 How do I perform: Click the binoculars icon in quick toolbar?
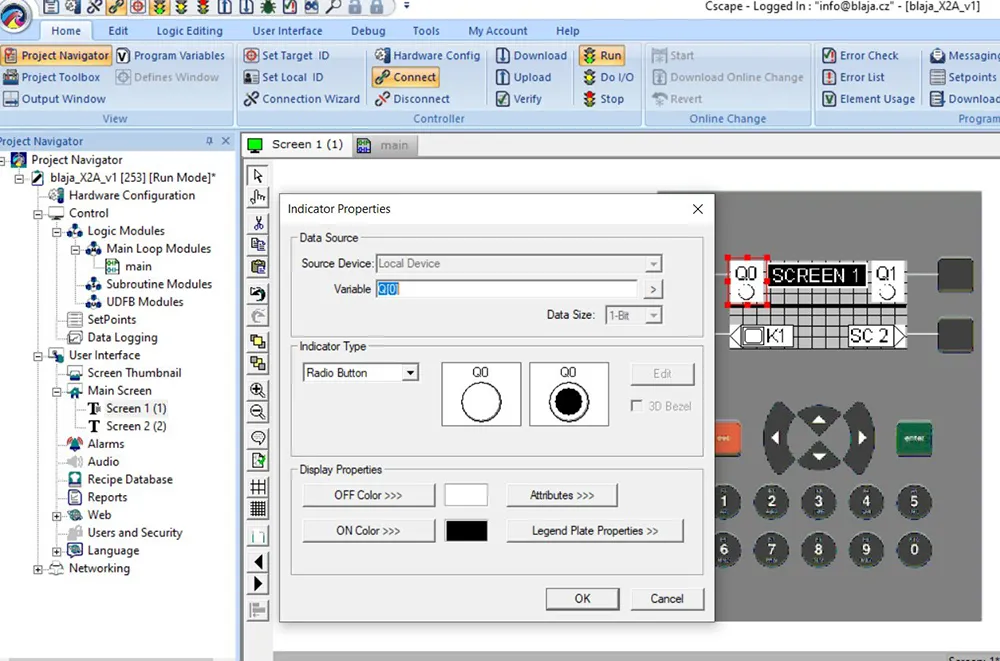tap(311, 7)
